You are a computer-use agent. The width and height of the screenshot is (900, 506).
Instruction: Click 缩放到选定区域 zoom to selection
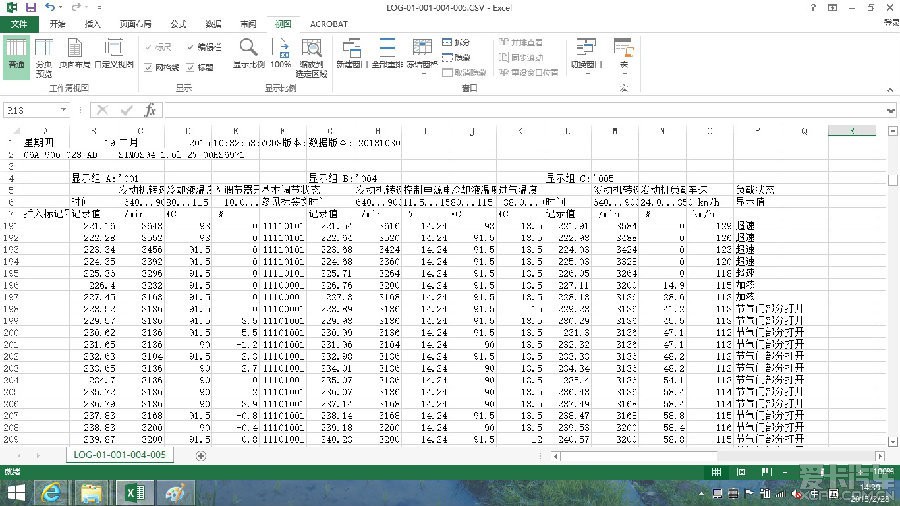311,57
